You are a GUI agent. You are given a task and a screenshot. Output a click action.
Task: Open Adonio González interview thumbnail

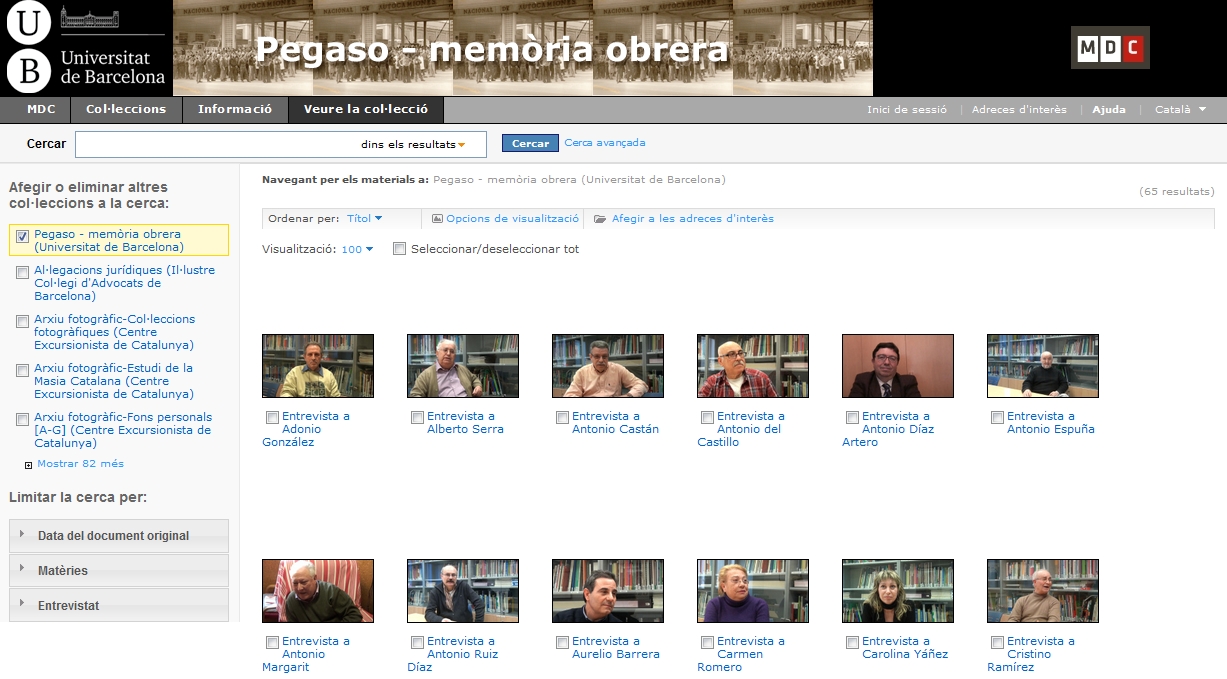pyautogui.click(x=317, y=366)
